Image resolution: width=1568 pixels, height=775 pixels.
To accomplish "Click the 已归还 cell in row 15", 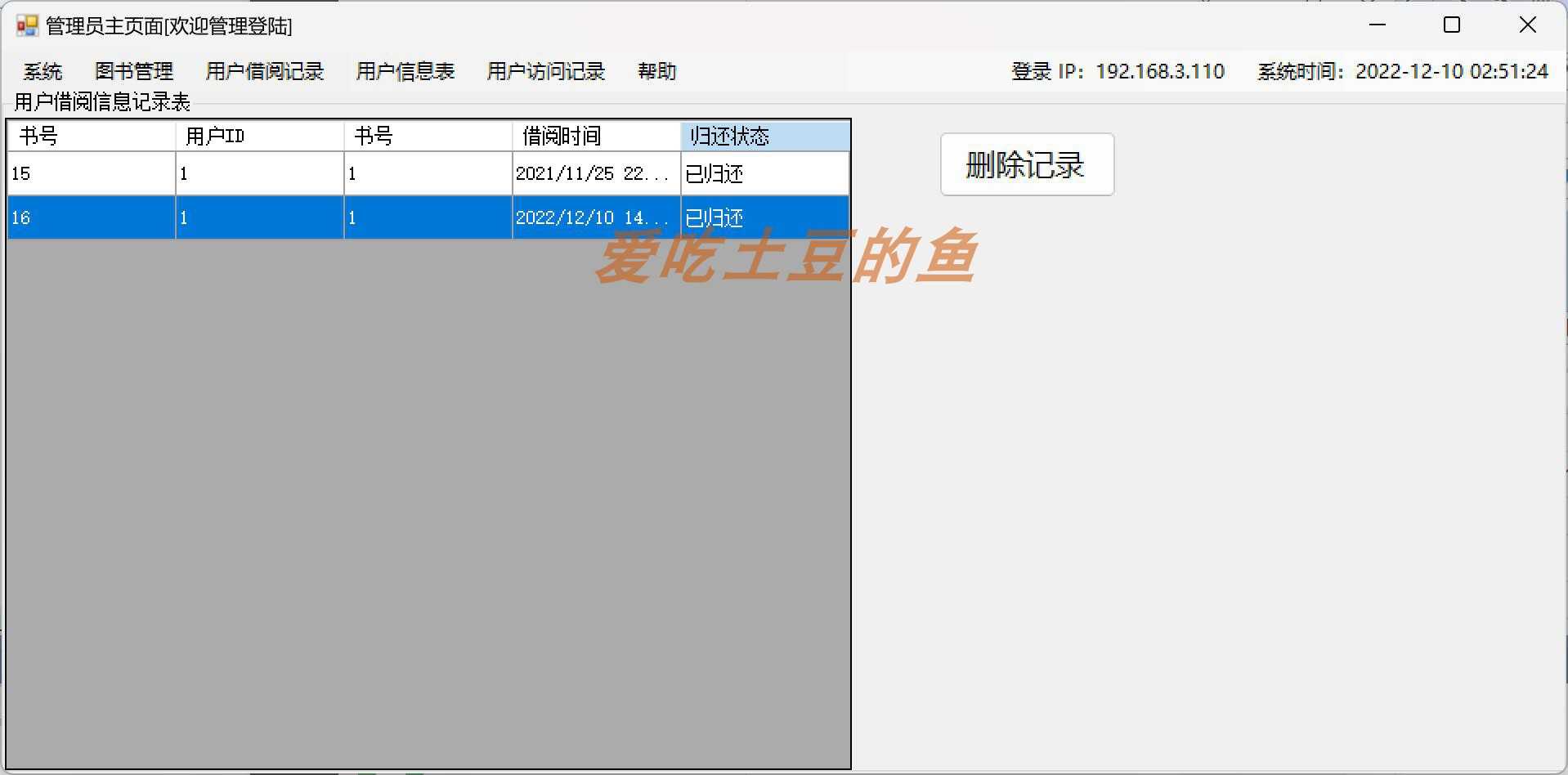I will tap(764, 173).
